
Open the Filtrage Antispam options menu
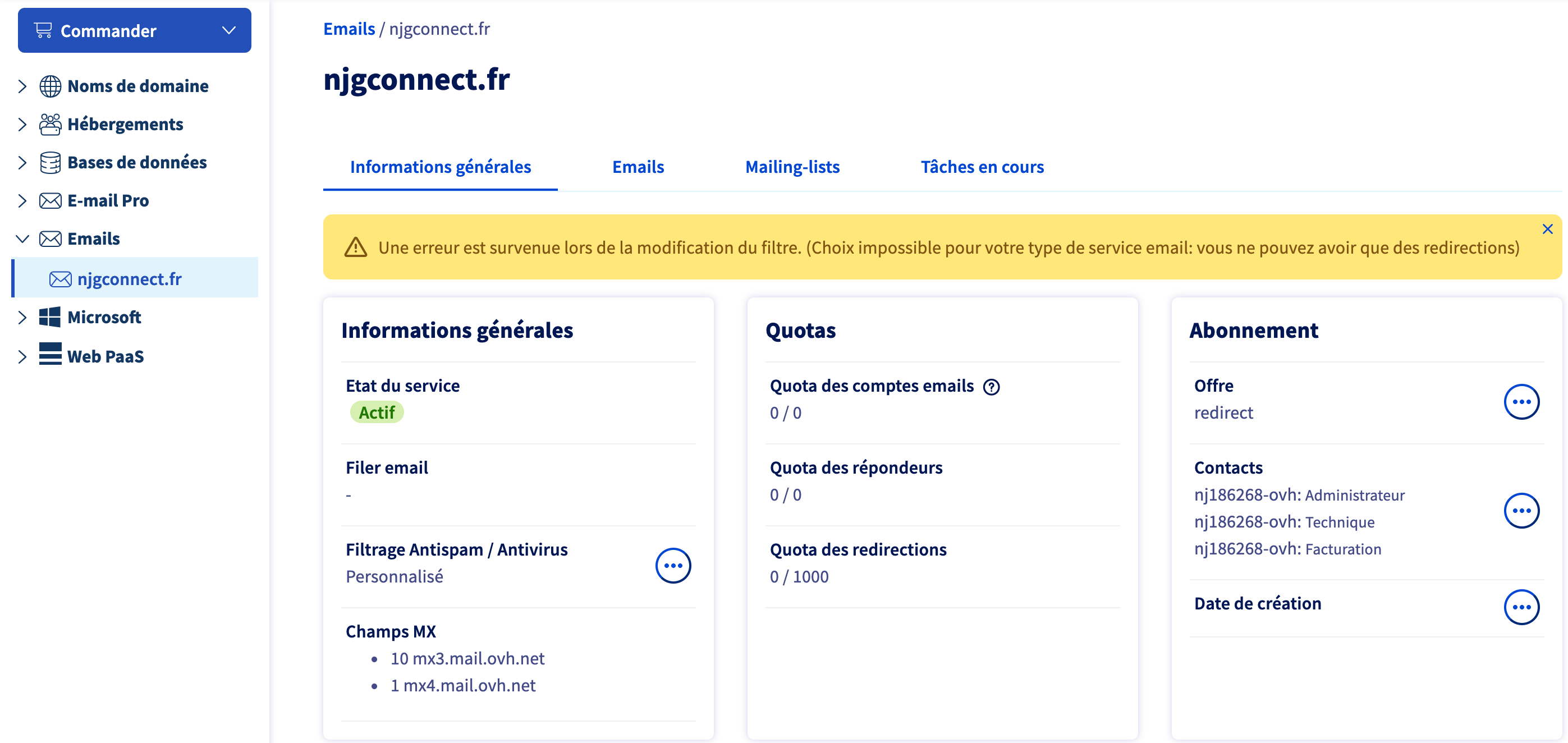tap(673, 565)
